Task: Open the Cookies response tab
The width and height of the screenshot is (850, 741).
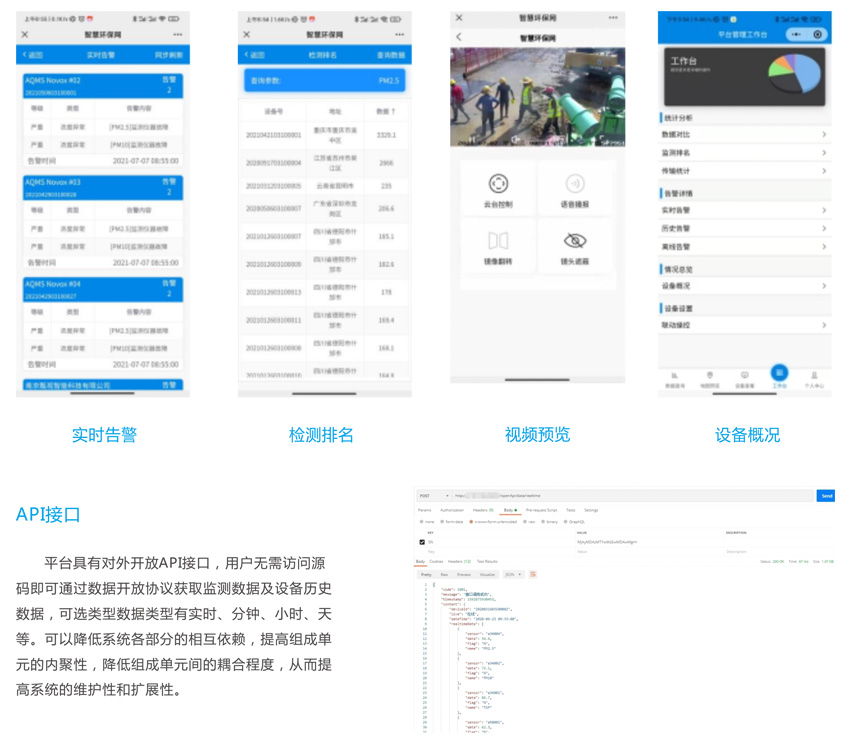Action: point(436,562)
